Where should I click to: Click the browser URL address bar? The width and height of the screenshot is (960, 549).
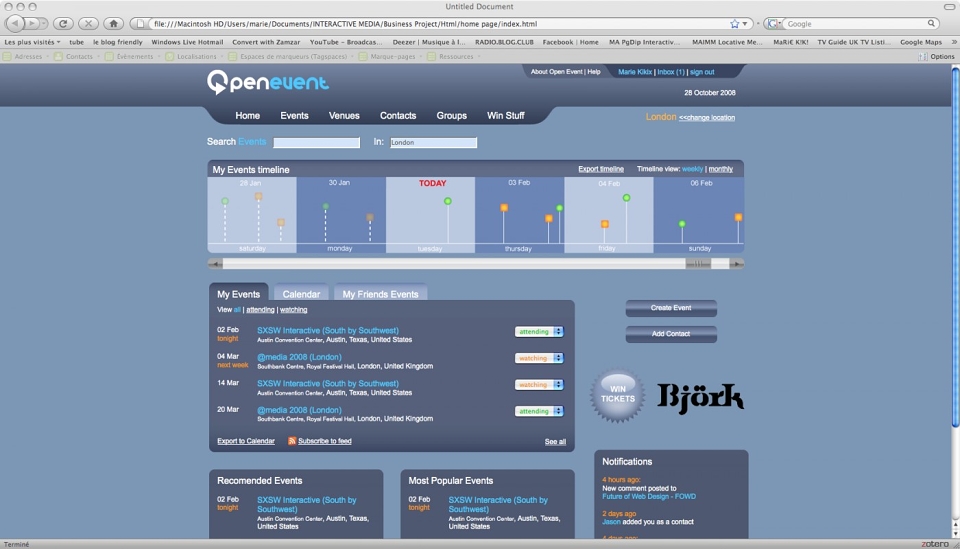click(x=440, y=24)
